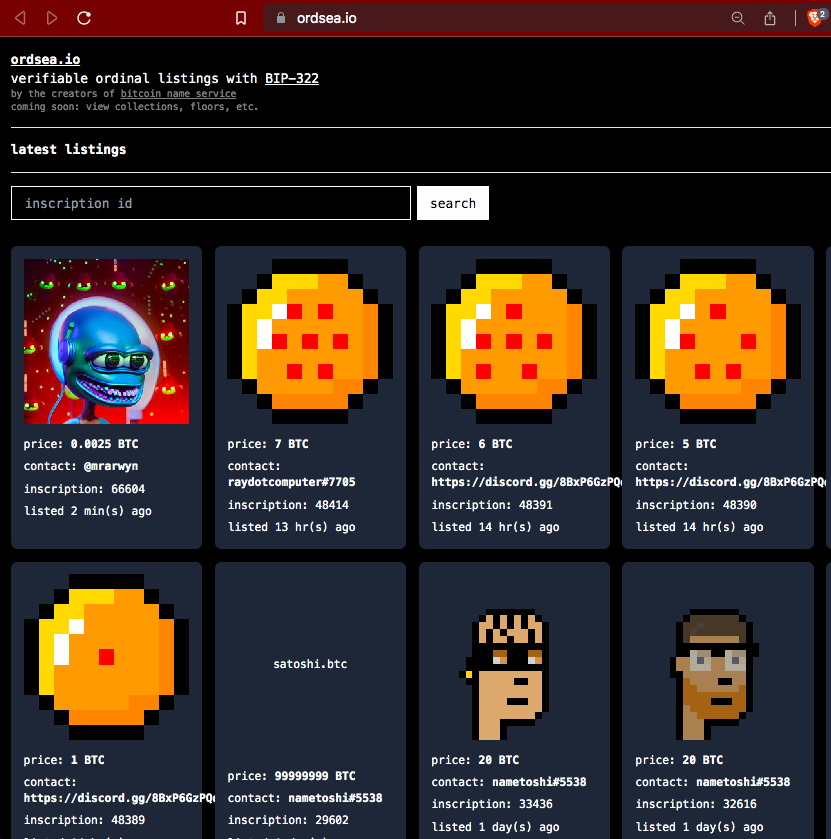Select text 'price: 99999999 BTC'
Viewport: 831px width, 839px height.
pyautogui.click(x=292, y=776)
